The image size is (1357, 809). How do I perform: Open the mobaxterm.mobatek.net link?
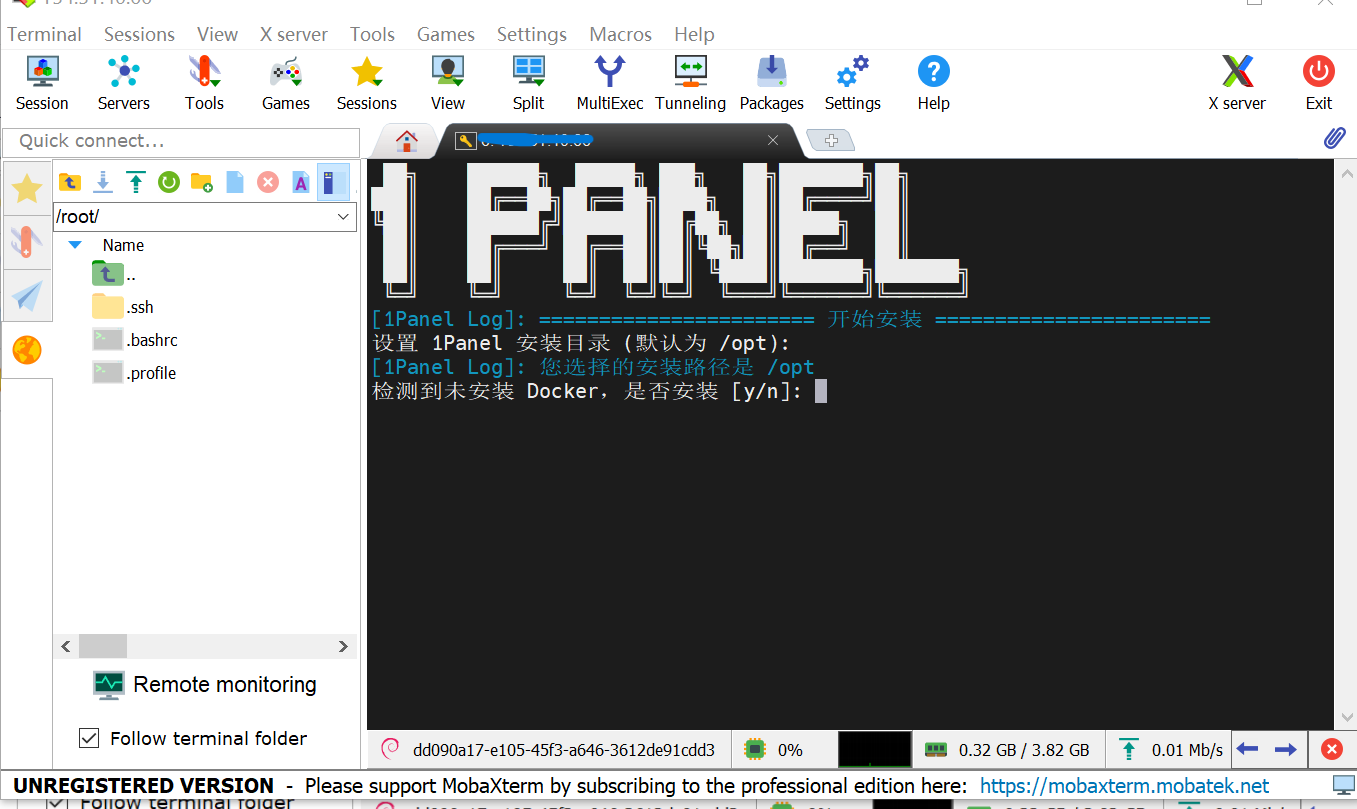tap(1124, 786)
